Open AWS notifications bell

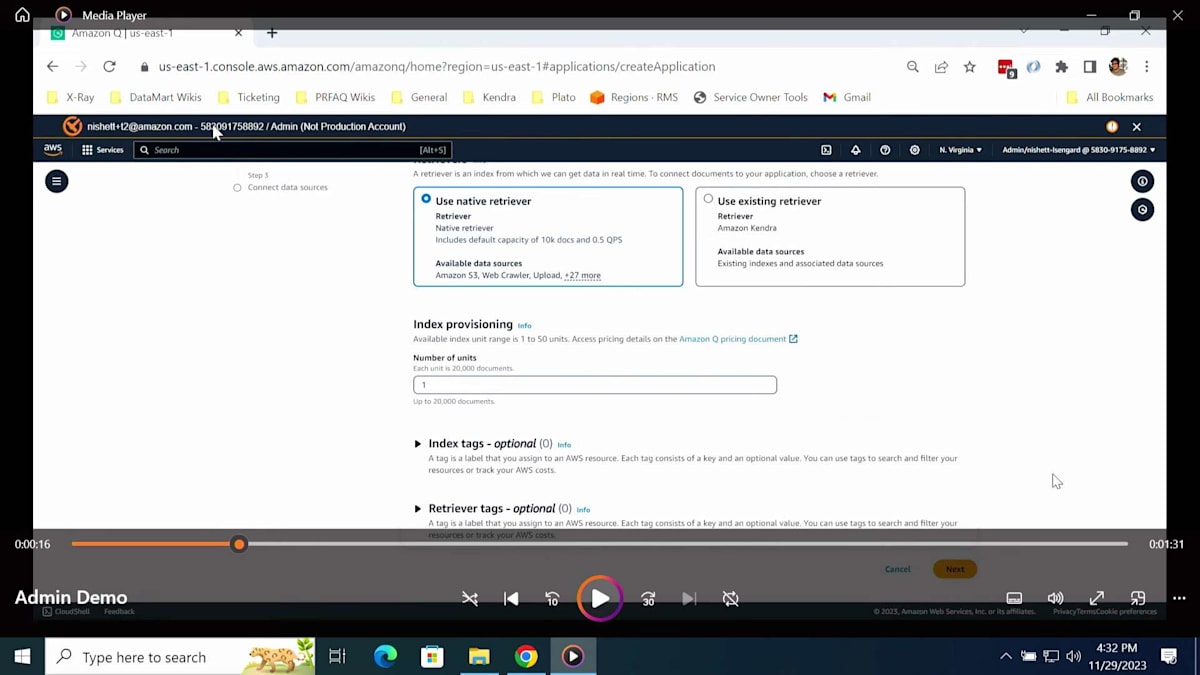click(x=855, y=150)
